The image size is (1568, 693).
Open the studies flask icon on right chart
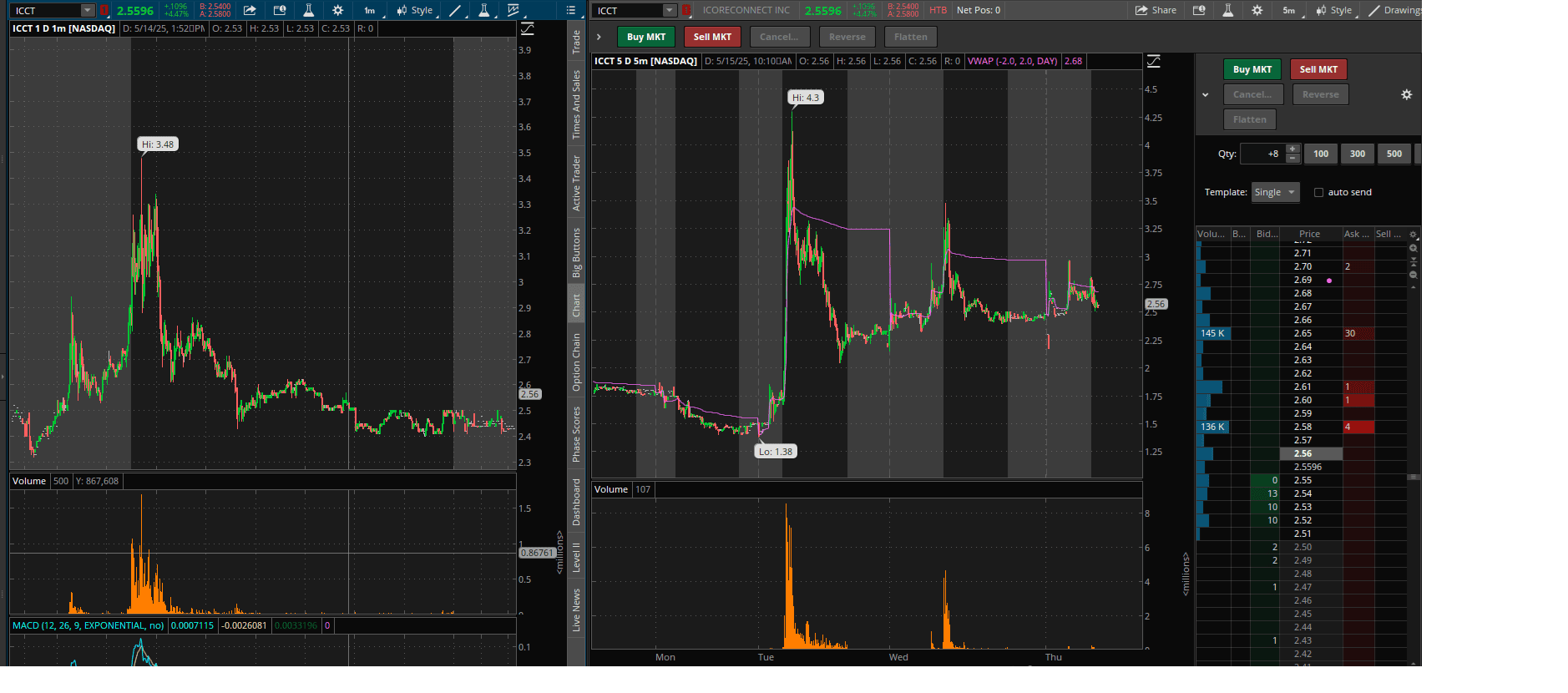[1227, 10]
